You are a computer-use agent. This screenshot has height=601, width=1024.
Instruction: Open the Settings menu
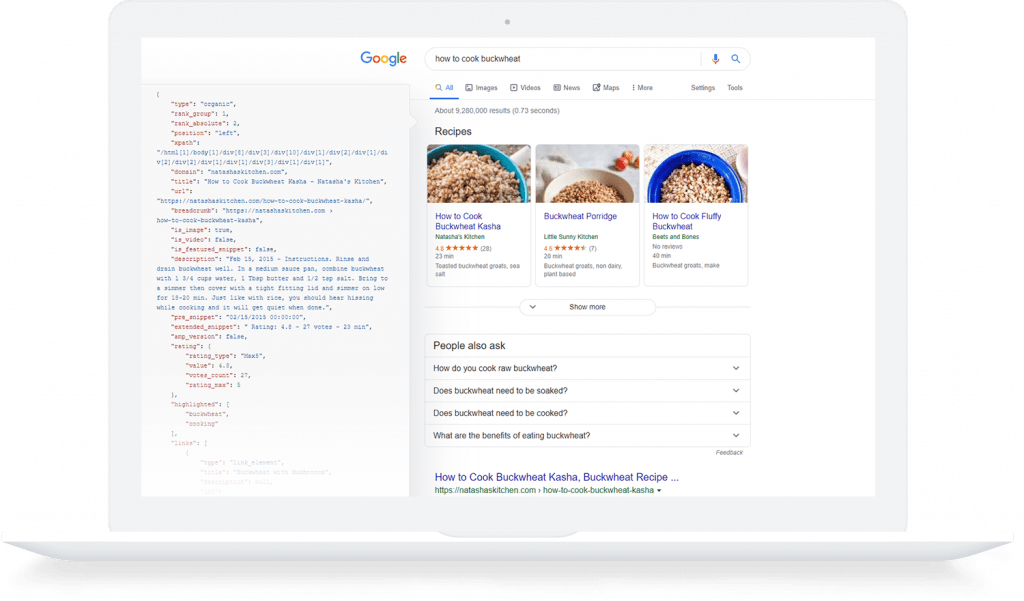coord(703,88)
